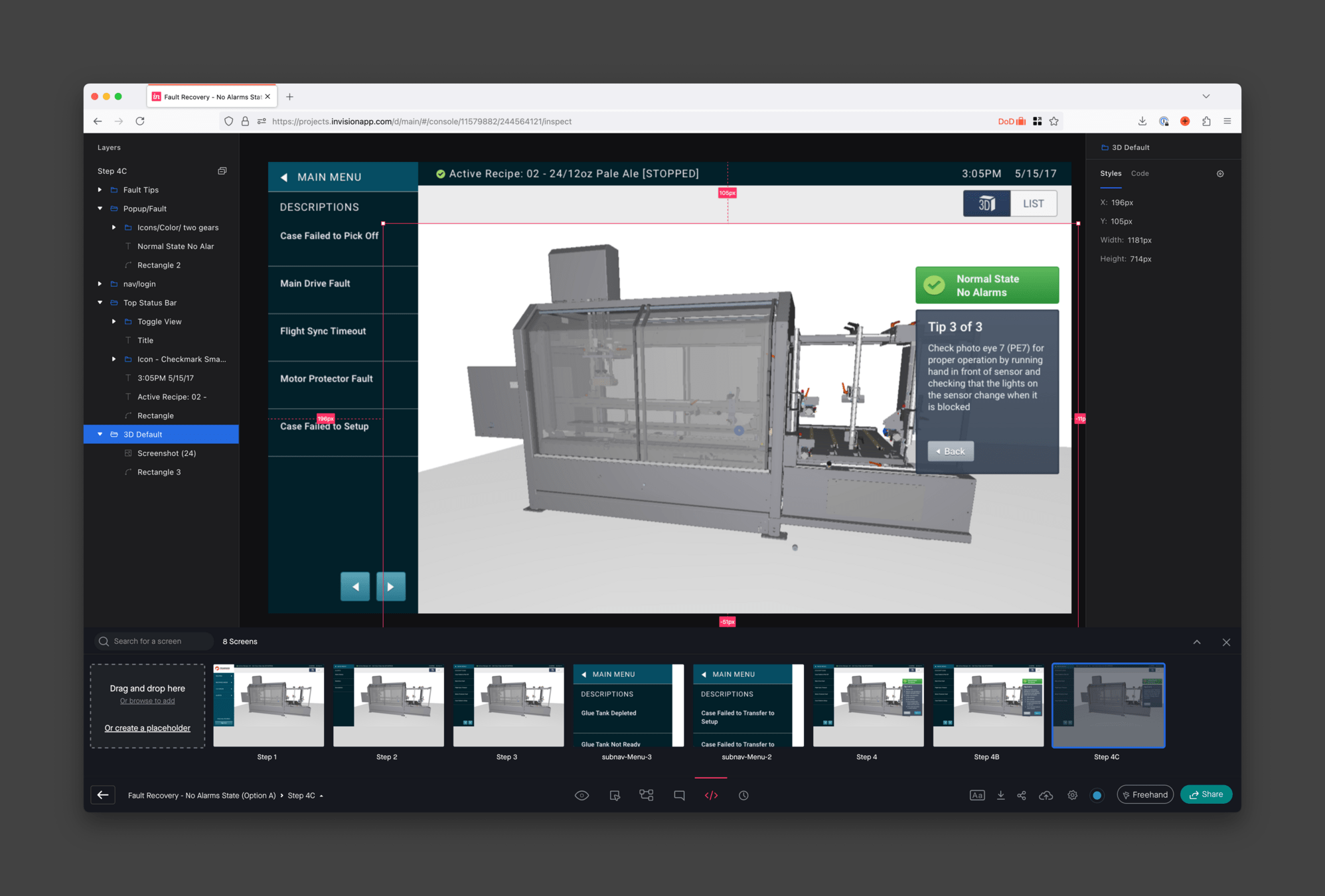The height and width of the screenshot is (896, 1325).
Task: Select the Styles tab
Action: pos(1111,173)
